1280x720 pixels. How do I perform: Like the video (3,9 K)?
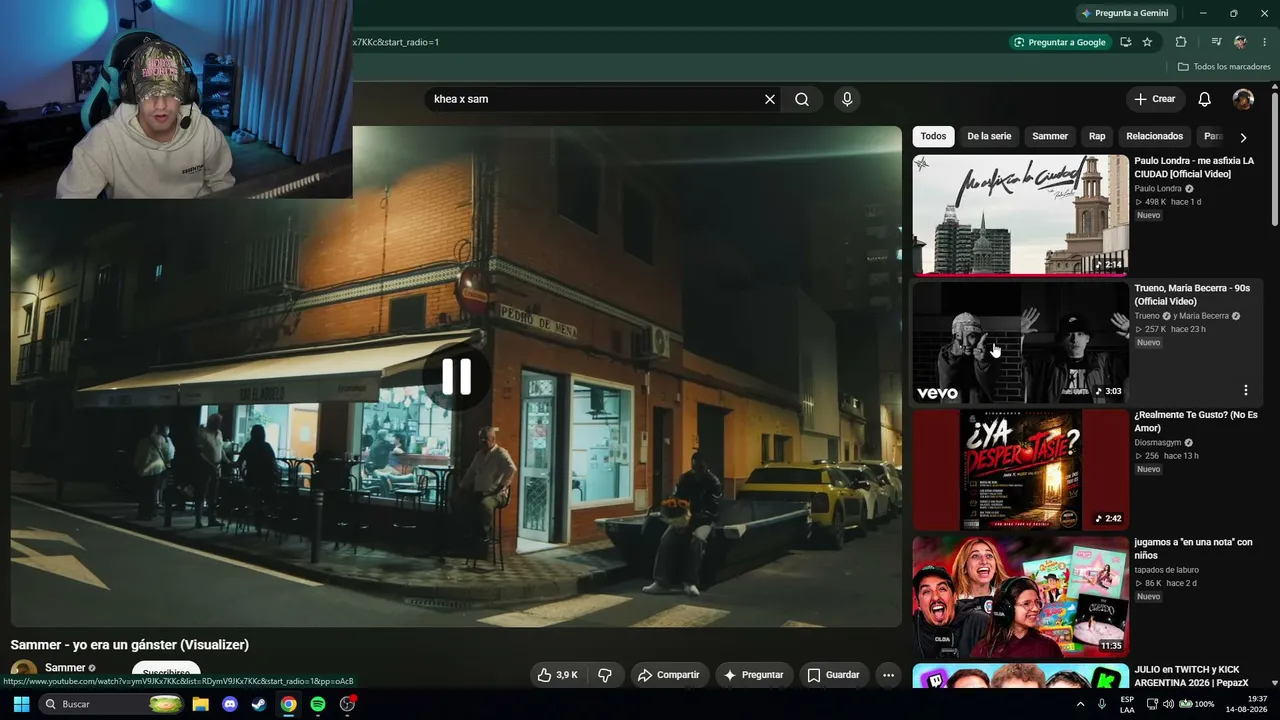point(557,675)
